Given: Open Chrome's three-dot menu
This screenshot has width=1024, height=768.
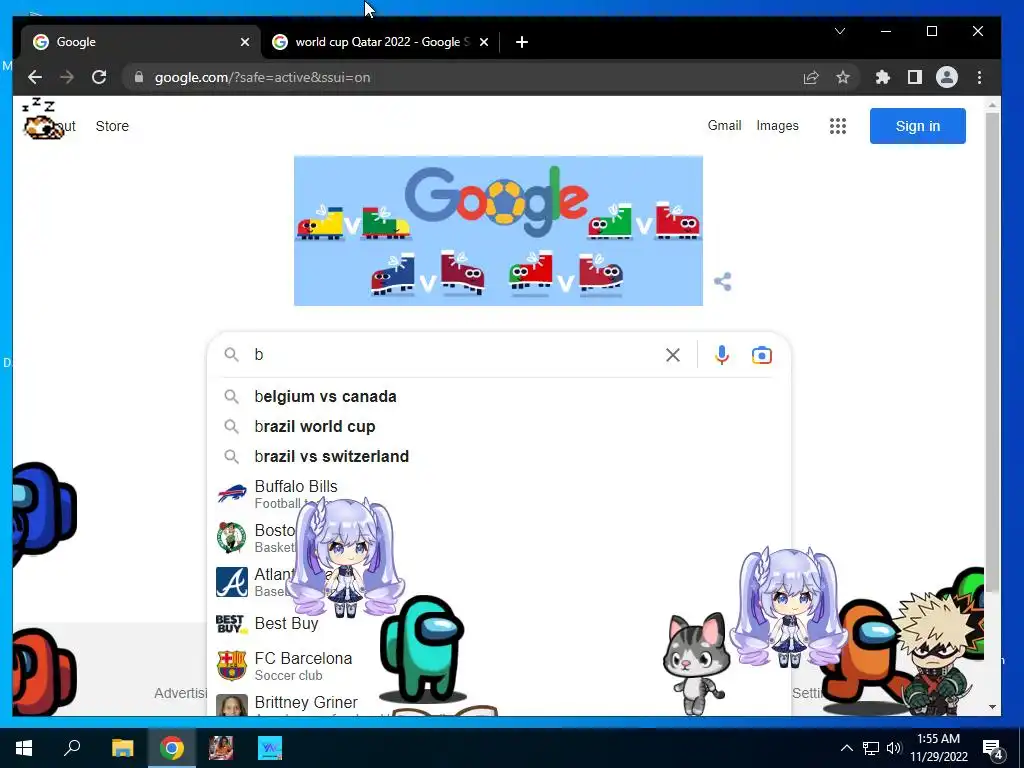Looking at the screenshot, I should pos(979,77).
